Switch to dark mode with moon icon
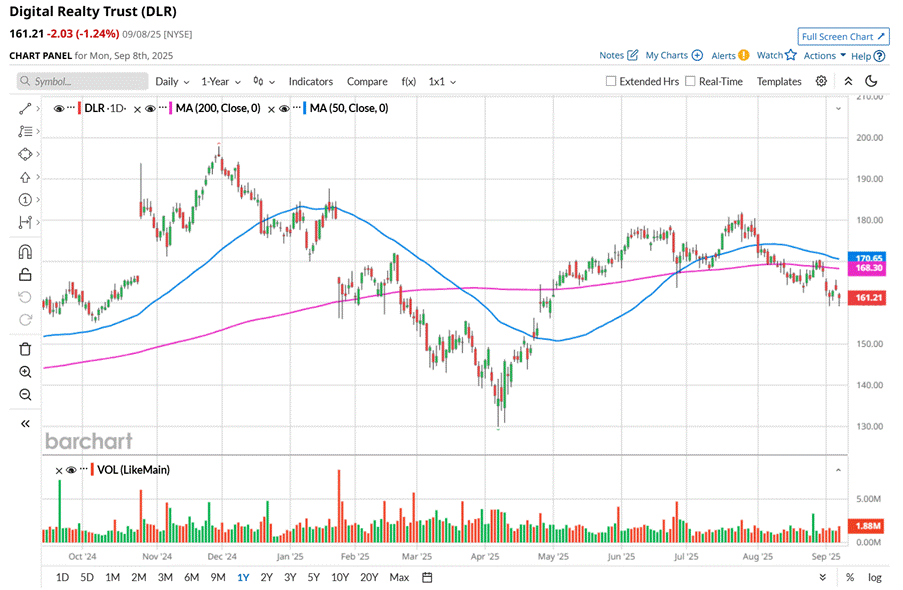 [x=871, y=81]
